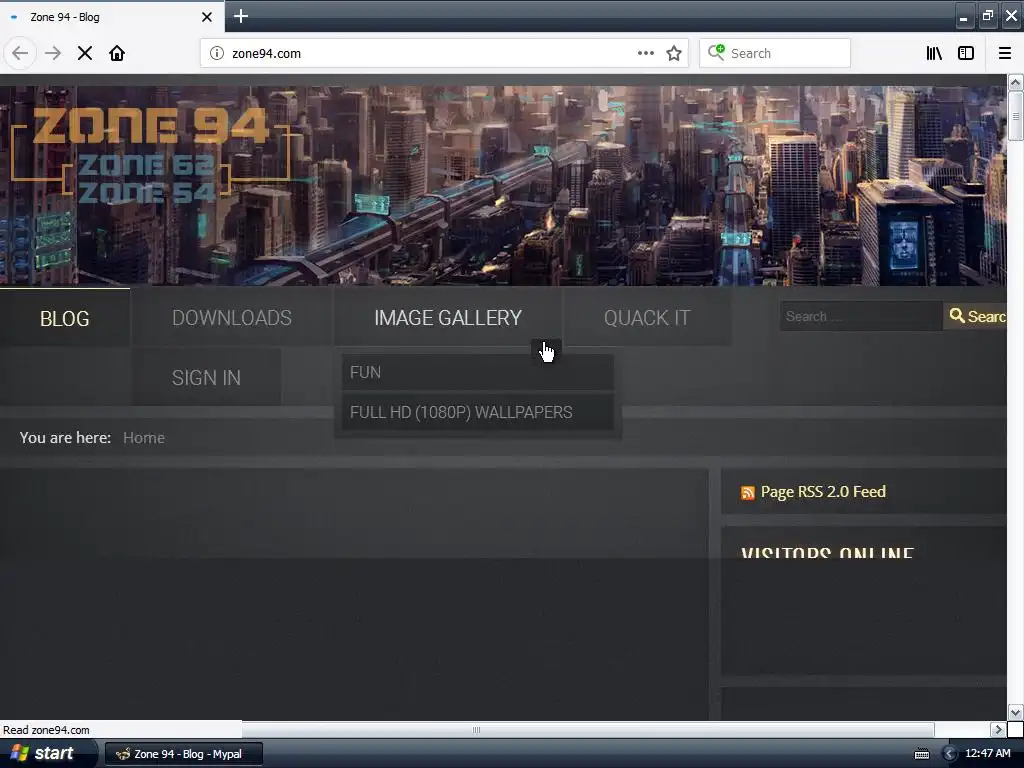
Task: Follow the Home breadcrumb link
Action: point(144,438)
